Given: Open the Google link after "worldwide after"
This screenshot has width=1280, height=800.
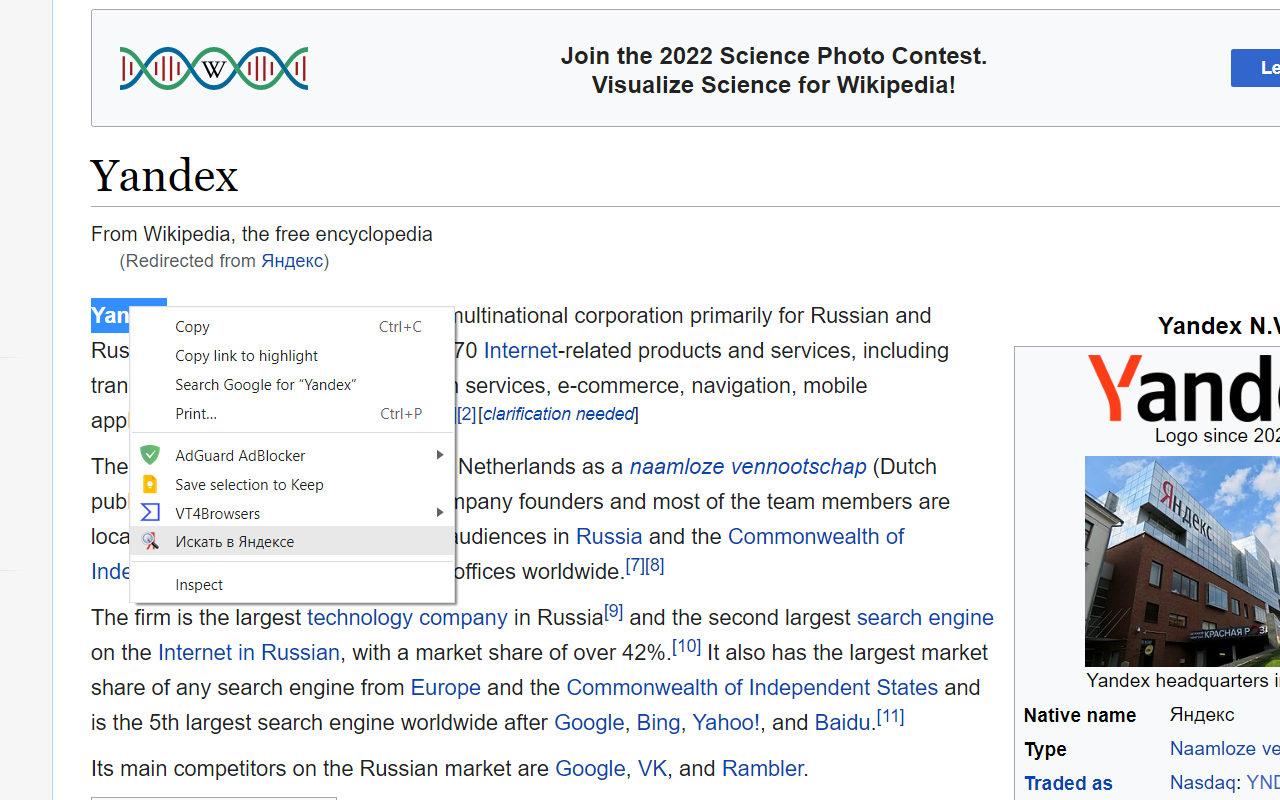Looking at the screenshot, I should coord(589,723).
